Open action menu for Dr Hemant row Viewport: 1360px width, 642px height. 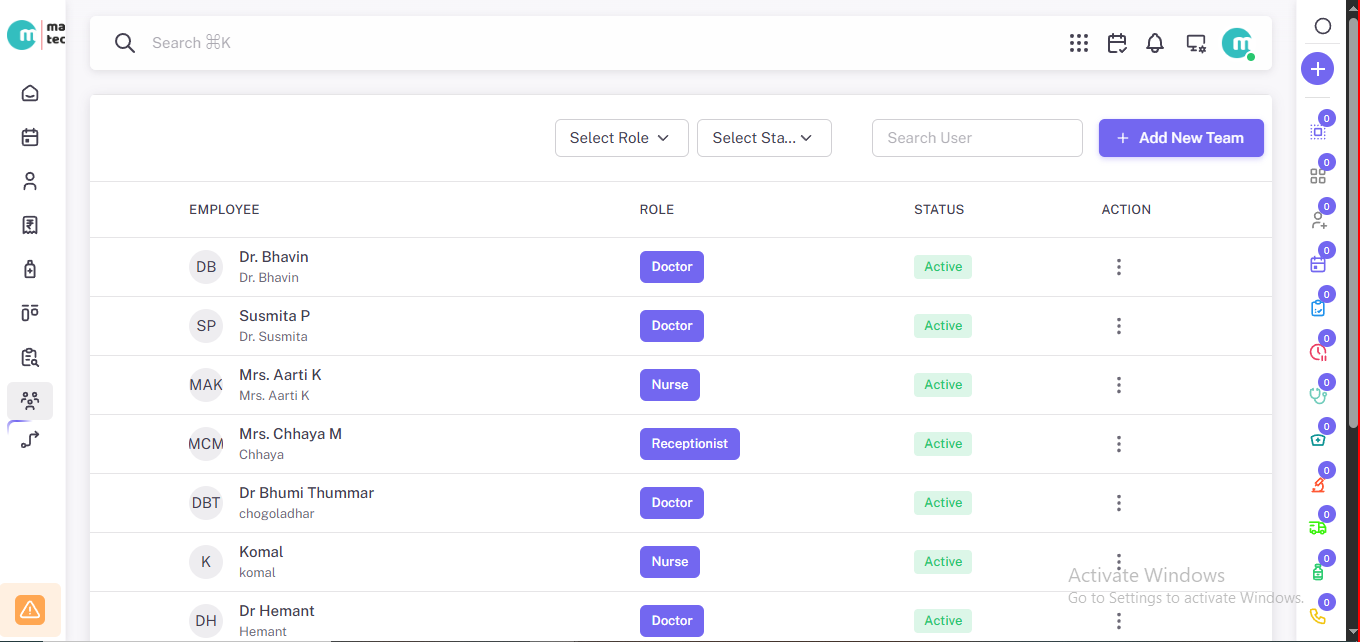coord(1119,621)
